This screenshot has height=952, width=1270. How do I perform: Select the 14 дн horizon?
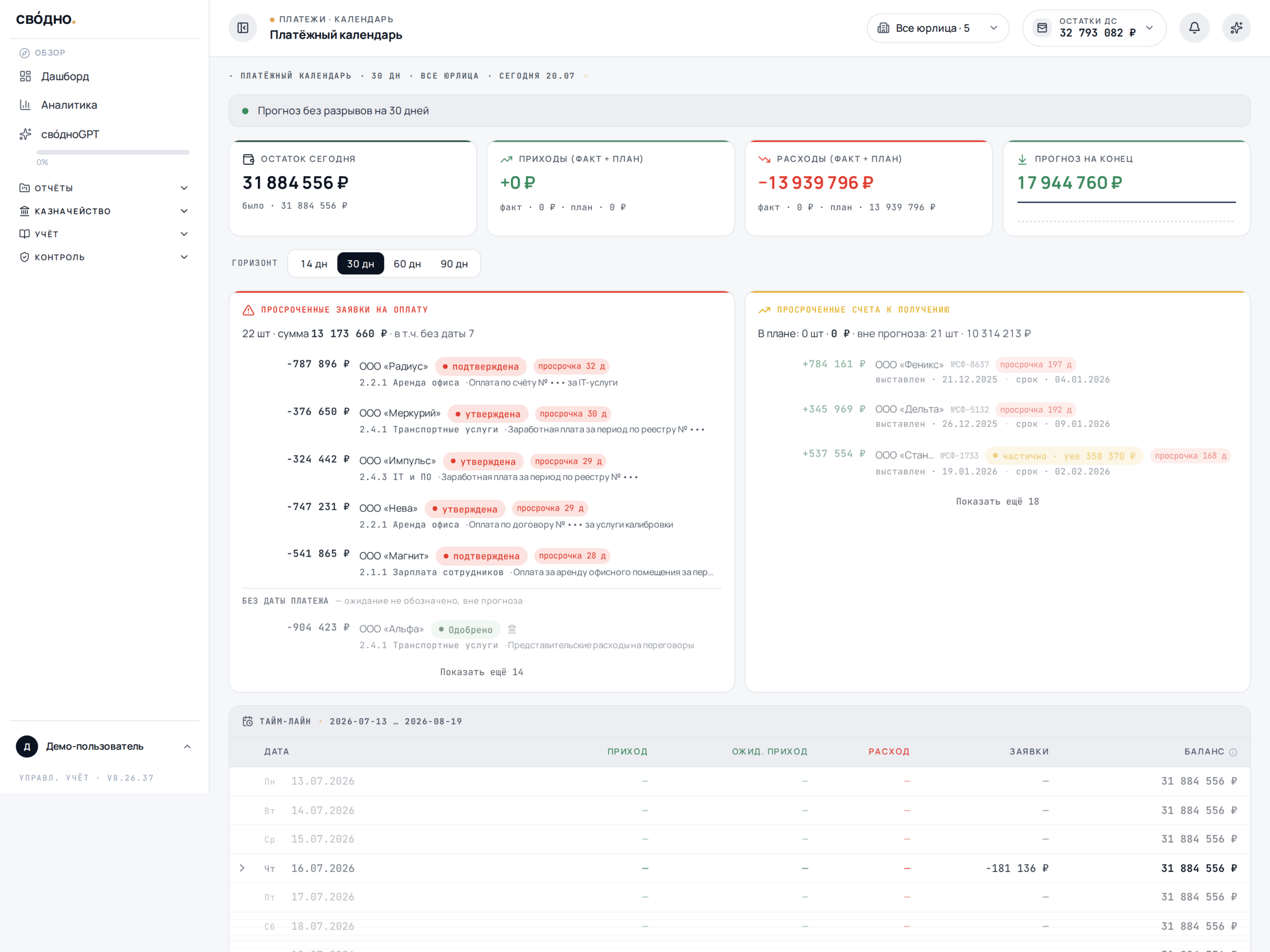pos(314,263)
